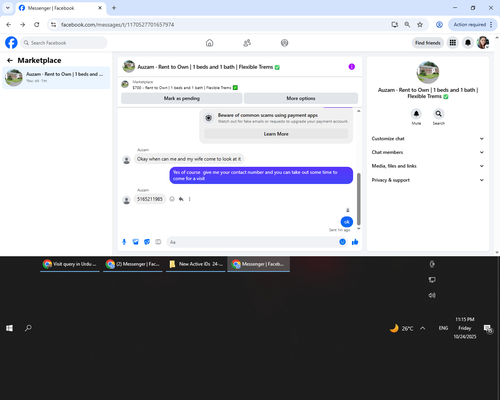Open More options for listing
500x400 pixels.
pos(301,98)
